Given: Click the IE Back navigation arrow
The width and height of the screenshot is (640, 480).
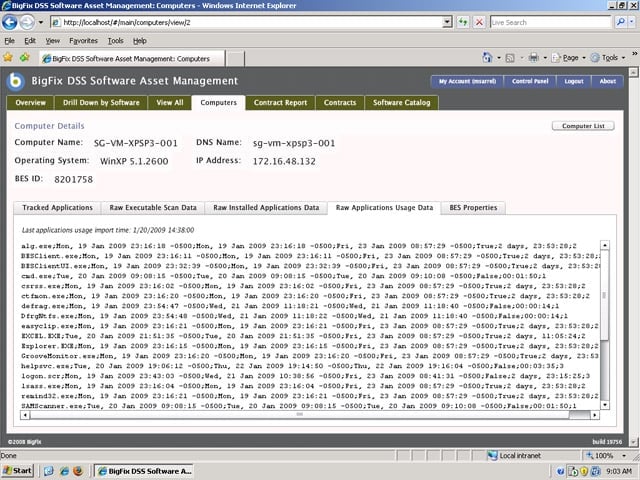Looking at the screenshot, I should click(x=9, y=22).
